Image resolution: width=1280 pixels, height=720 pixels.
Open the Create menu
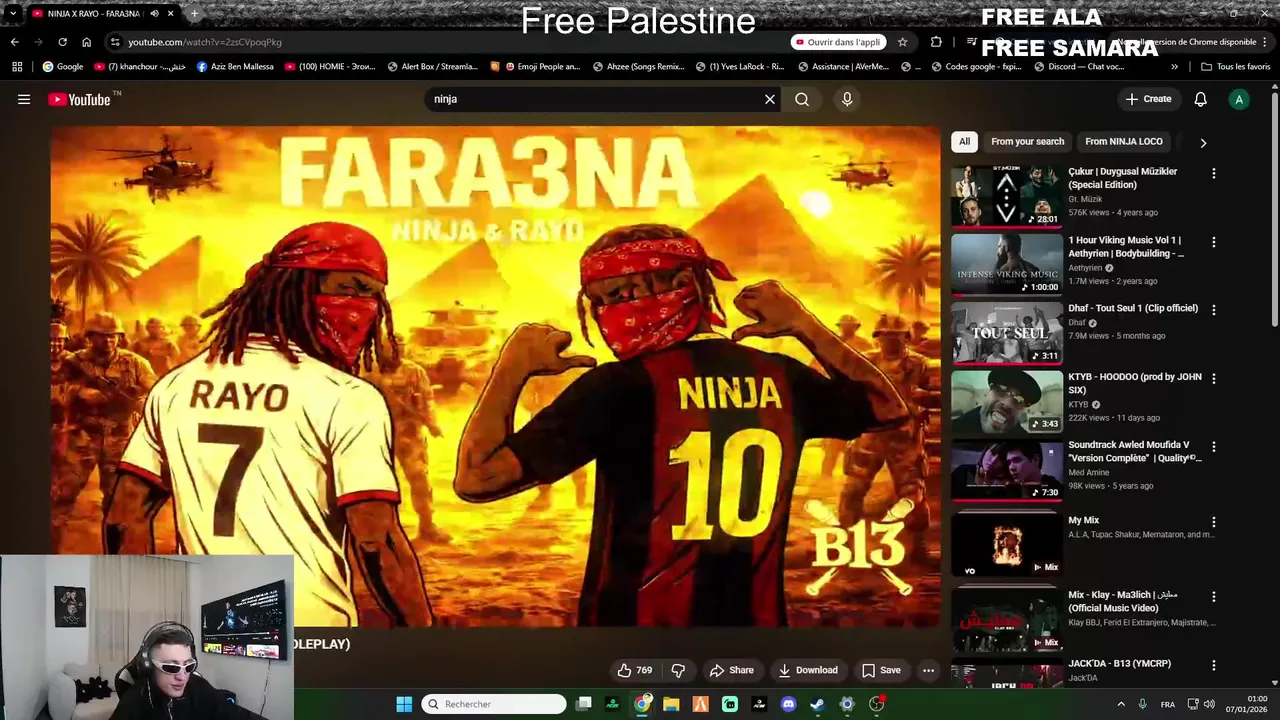(x=1148, y=99)
